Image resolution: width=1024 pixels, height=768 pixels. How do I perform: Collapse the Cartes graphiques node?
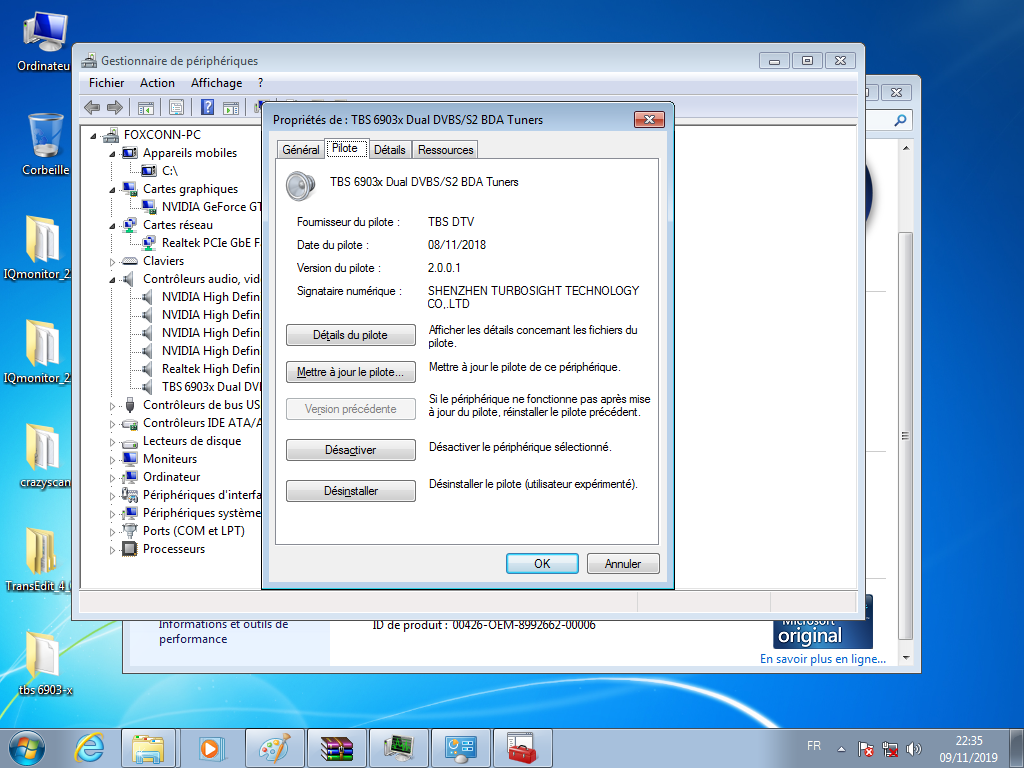(113, 189)
